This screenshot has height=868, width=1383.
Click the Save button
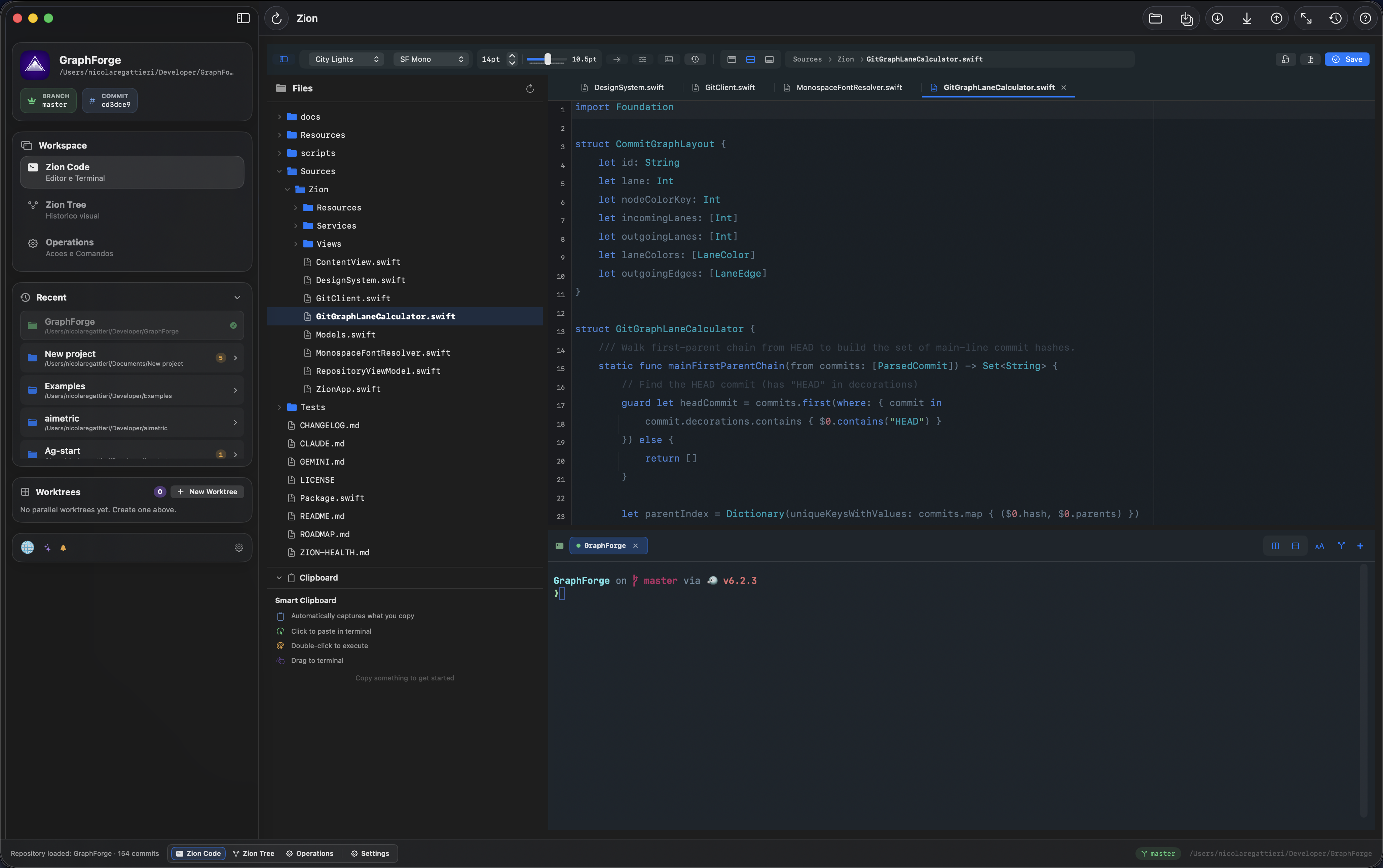coord(1347,59)
